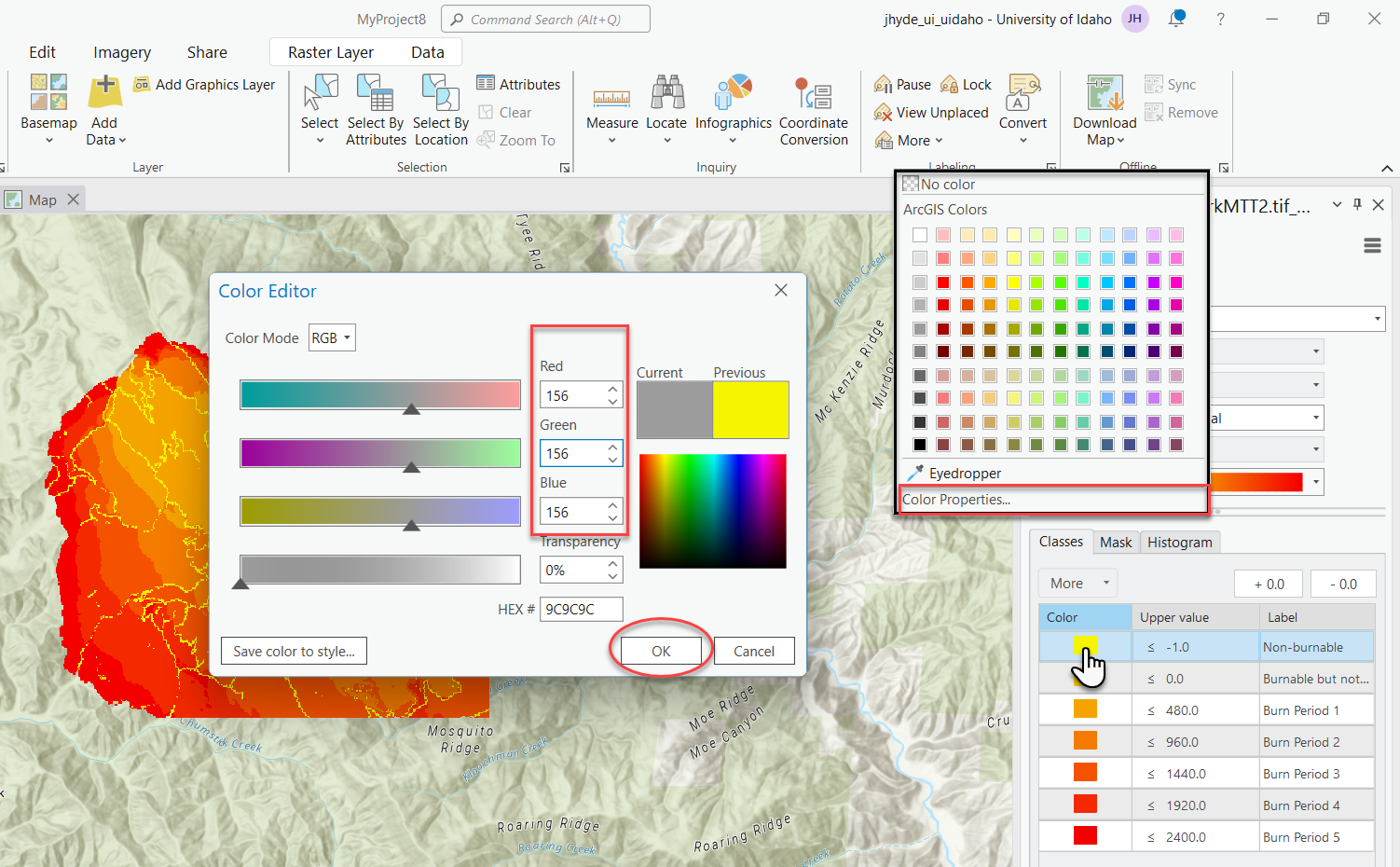Select No color option
This screenshot has width=1400, height=867.
(939, 184)
